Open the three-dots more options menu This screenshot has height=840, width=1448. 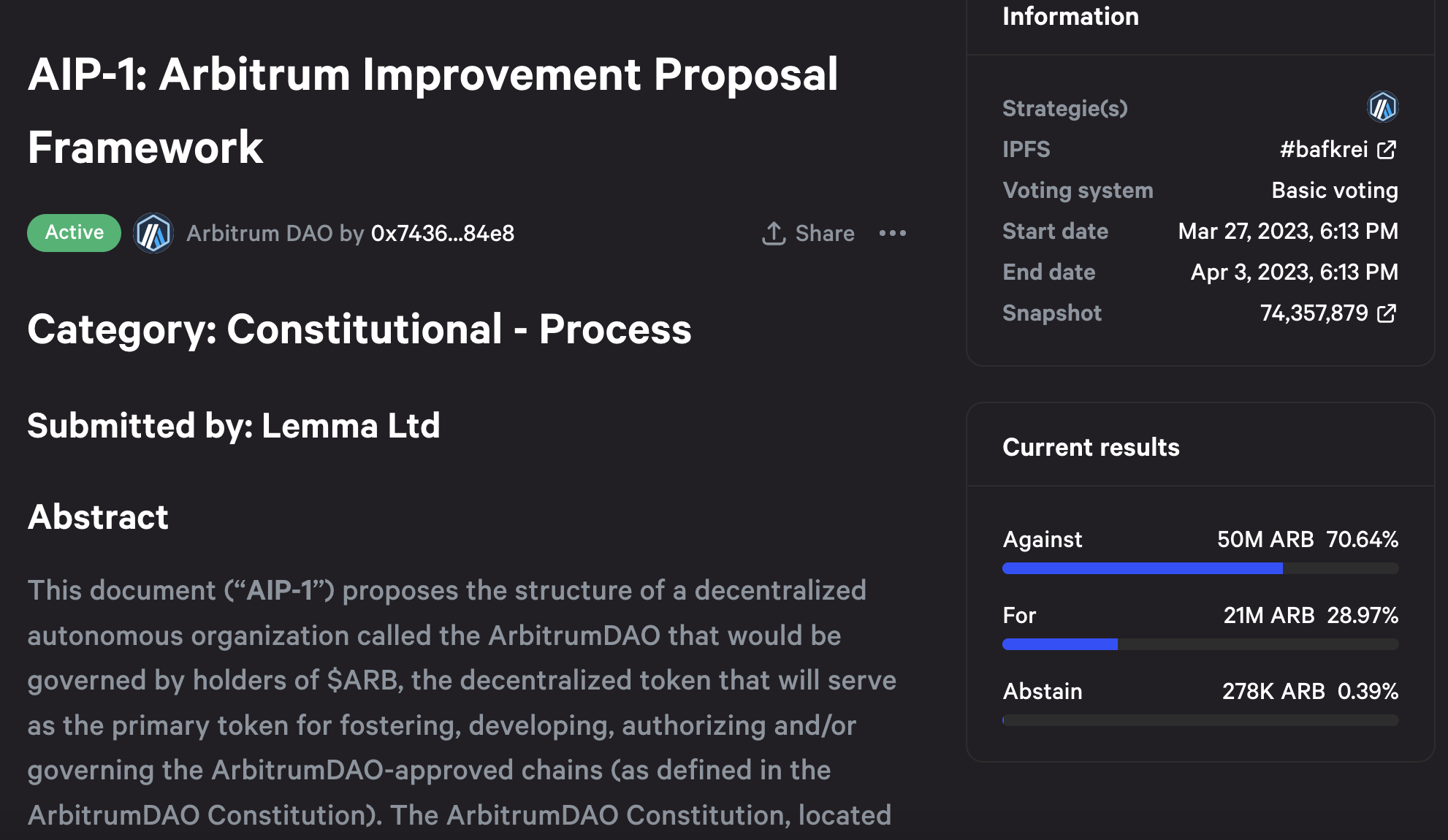[893, 234]
